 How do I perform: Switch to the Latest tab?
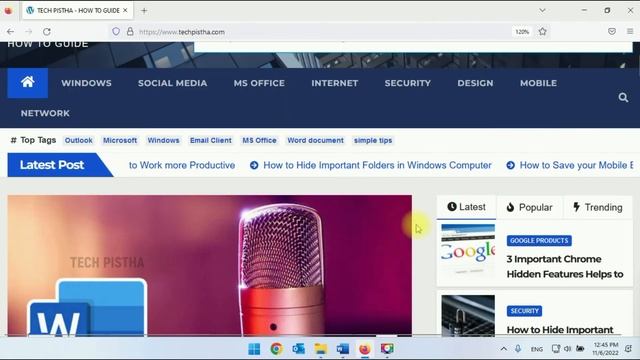point(467,207)
